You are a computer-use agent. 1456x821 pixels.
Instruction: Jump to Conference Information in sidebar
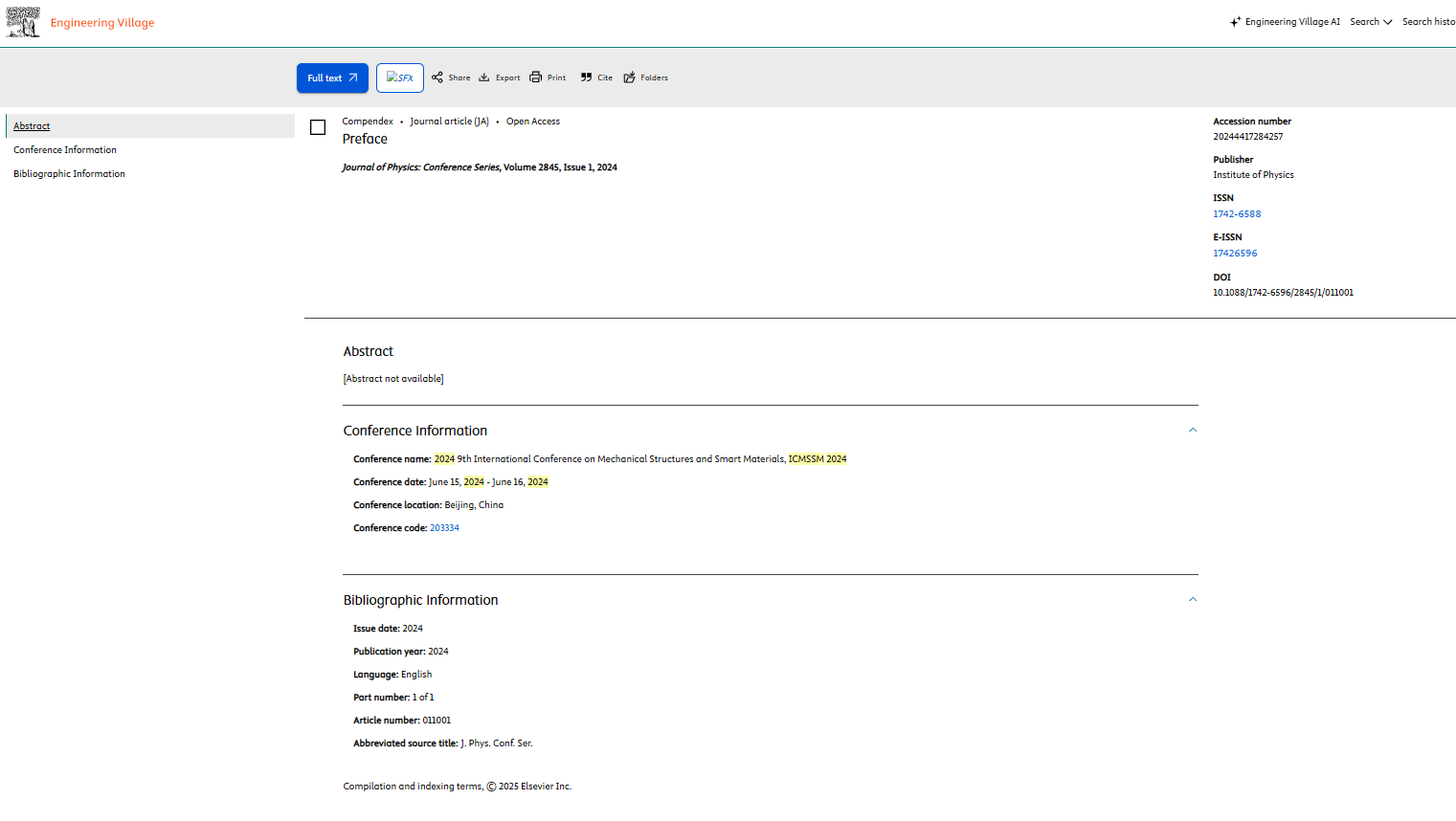(65, 150)
